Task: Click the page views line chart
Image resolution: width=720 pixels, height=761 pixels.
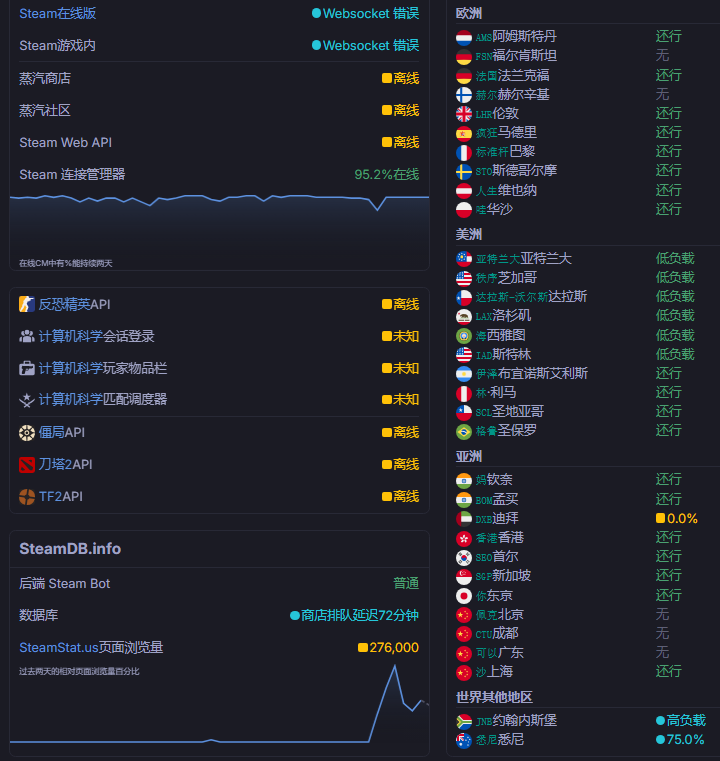Action: point(219,710)
